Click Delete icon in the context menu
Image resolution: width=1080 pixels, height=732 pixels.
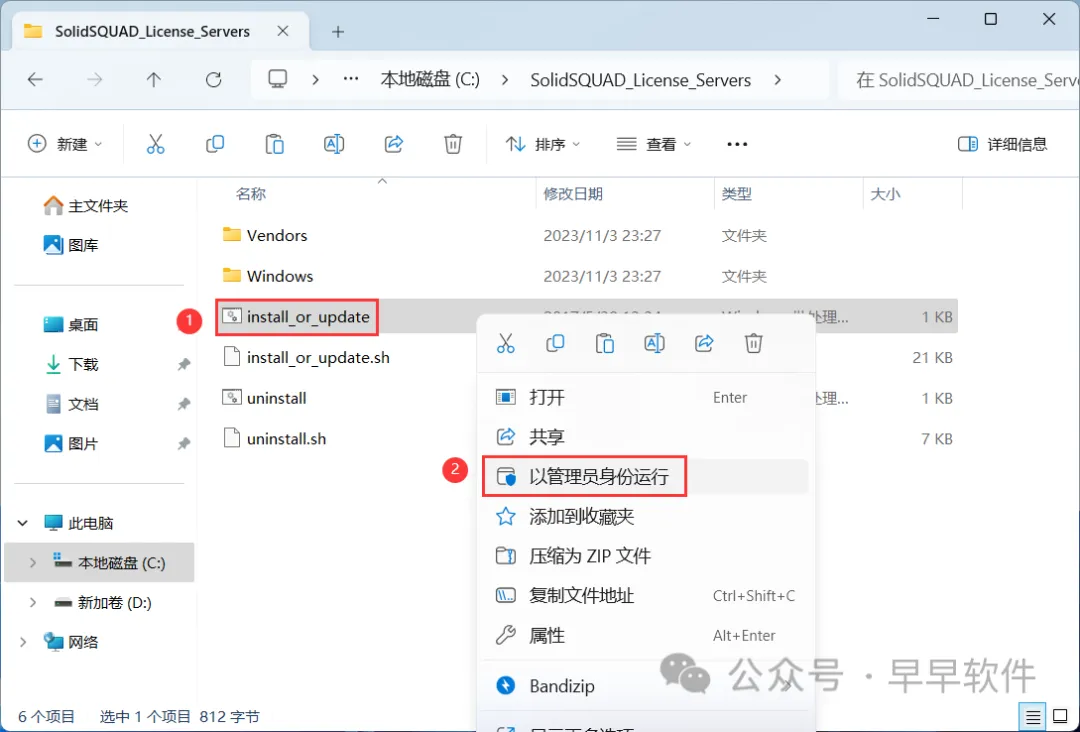(754, 343)
